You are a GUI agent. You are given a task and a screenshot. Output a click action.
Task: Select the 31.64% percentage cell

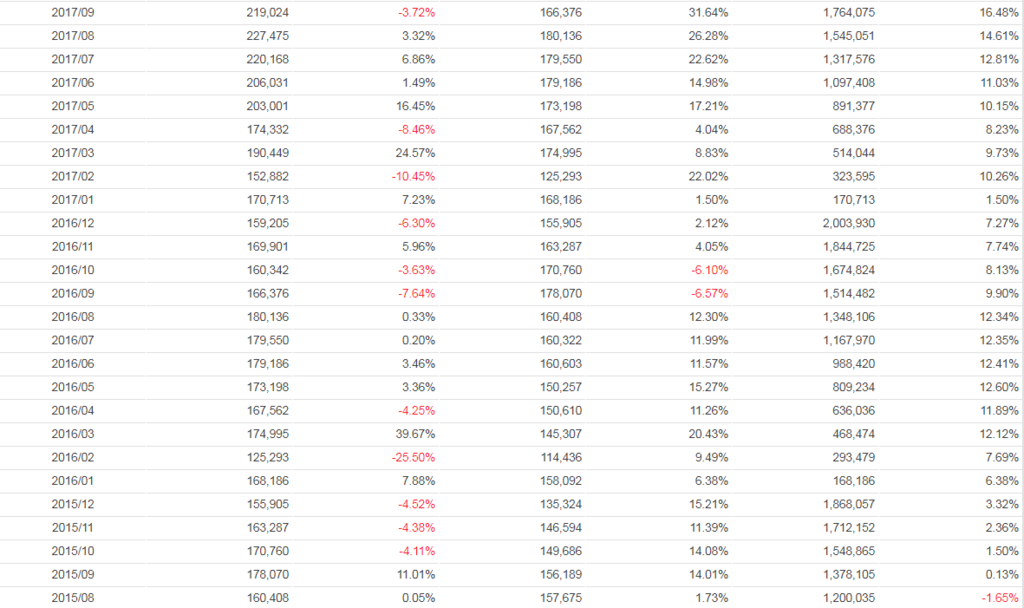click(x=708, y=13)
